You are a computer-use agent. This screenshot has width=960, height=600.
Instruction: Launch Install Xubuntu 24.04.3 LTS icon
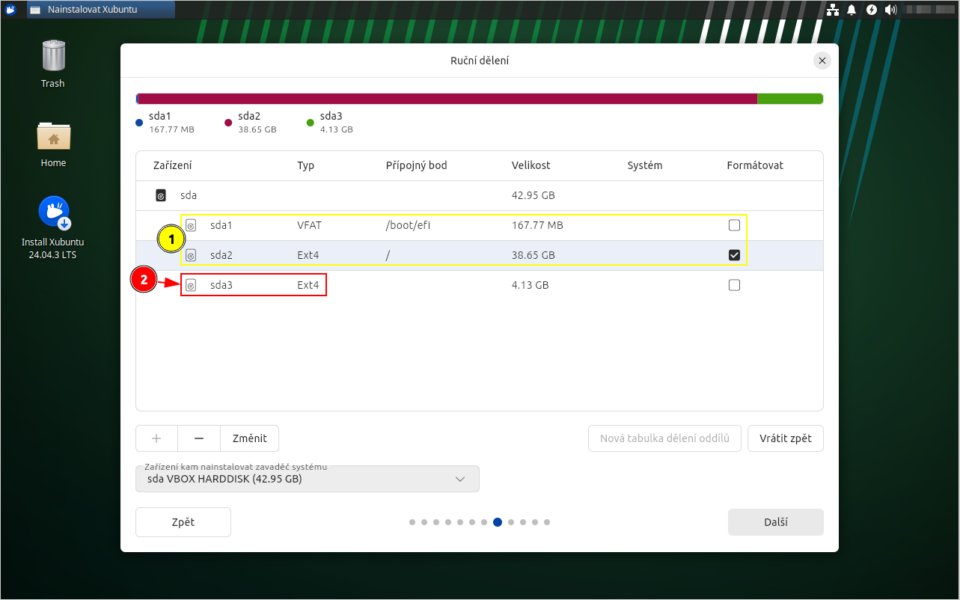[53, 212]
